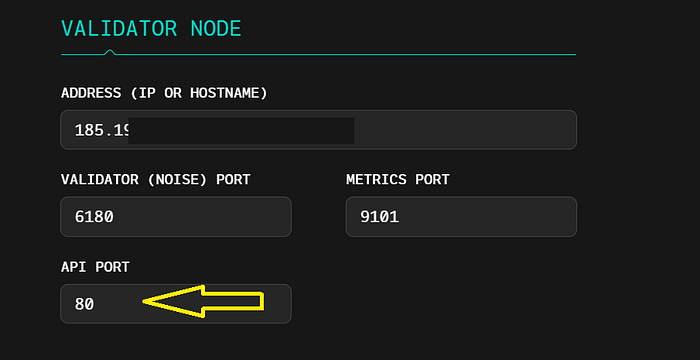Click the teal divider line below heading

(318, 54)
